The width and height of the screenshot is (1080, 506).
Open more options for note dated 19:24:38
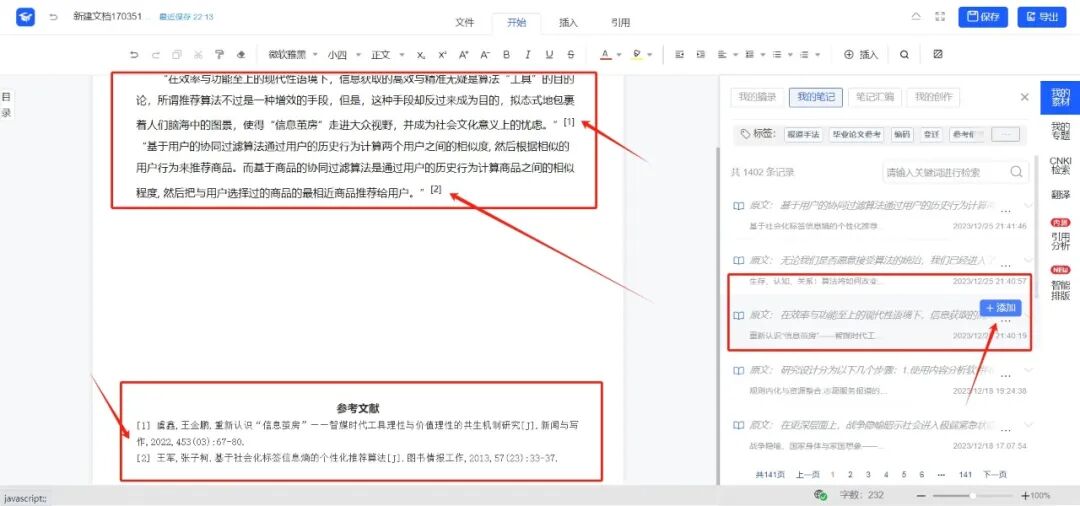click(1006, 375)
